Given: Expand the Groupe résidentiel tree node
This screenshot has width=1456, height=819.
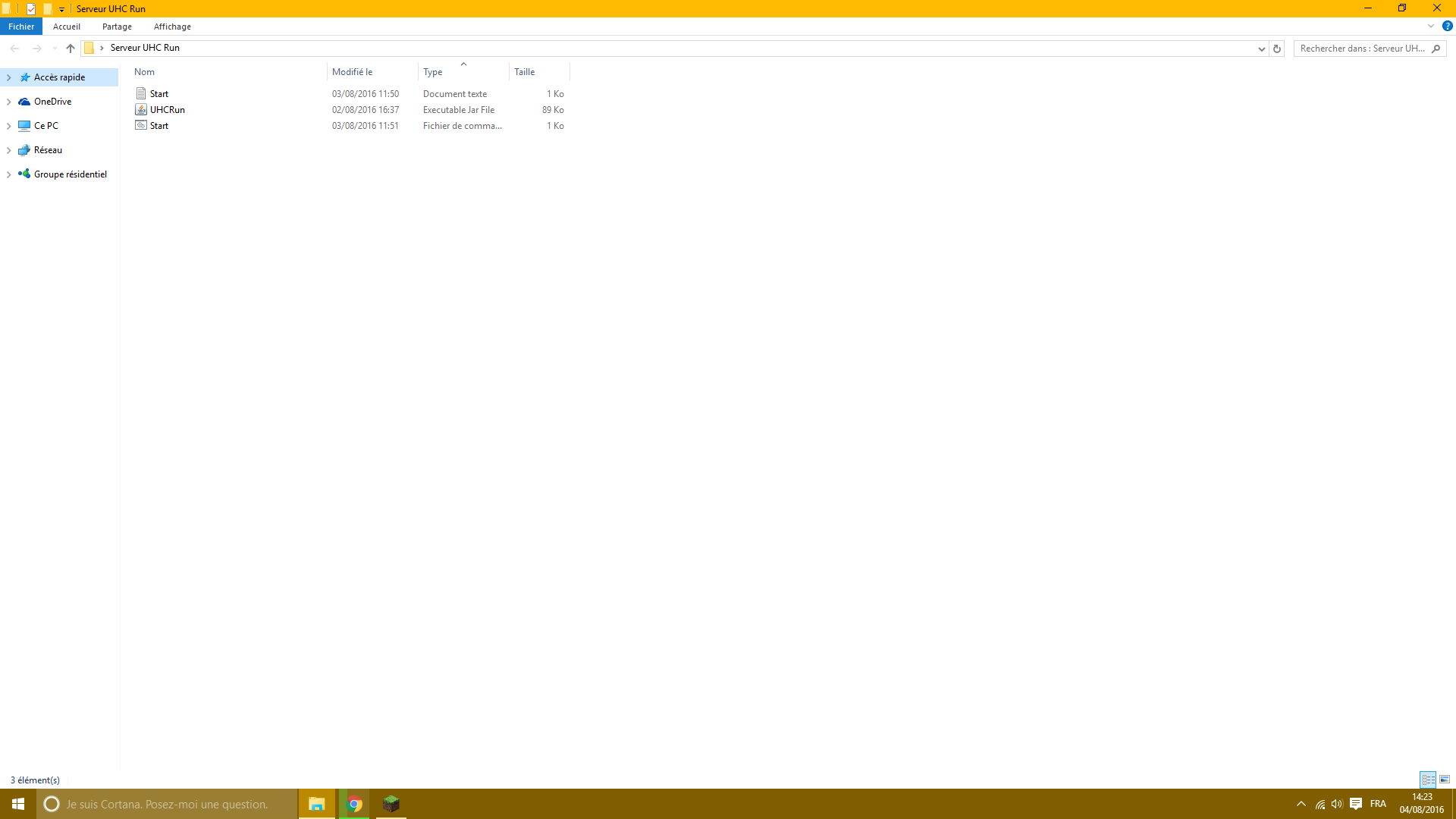Looking at the screenshot, I should pyautogui.click(x=9, y=174).
